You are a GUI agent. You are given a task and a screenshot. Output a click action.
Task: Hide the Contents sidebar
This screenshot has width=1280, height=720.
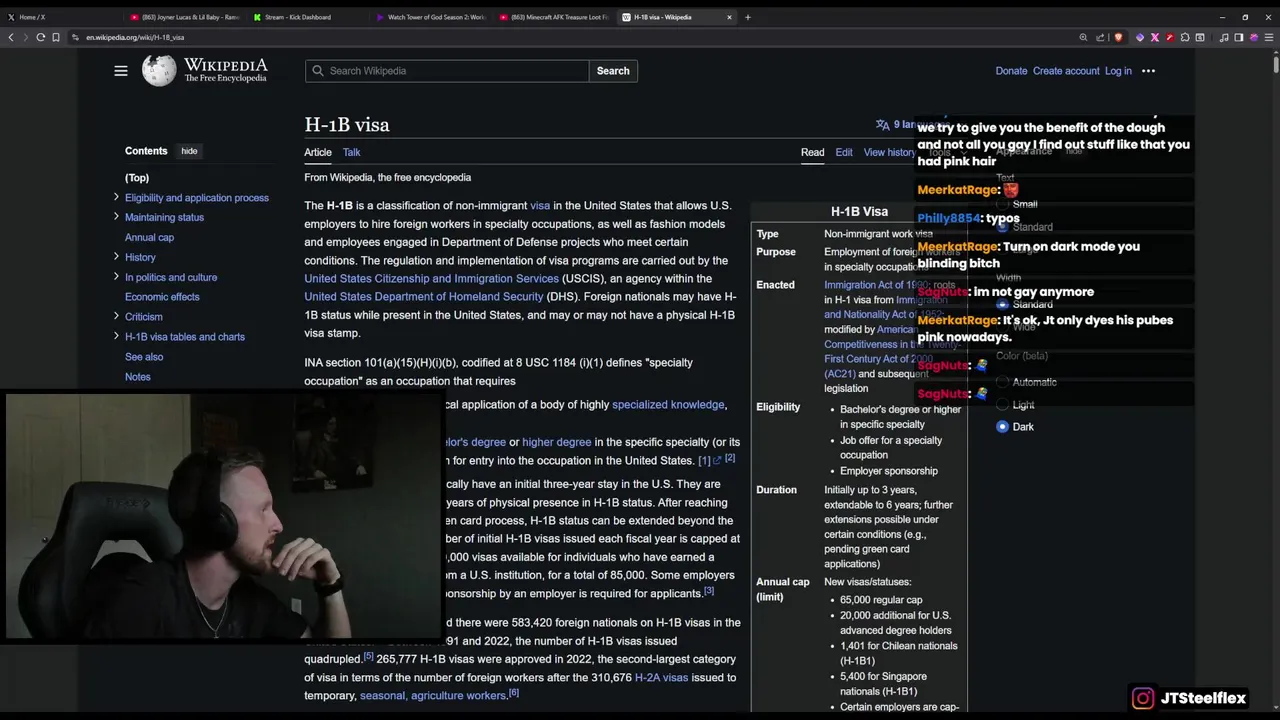pyautogui.click(x=189, y=151)
